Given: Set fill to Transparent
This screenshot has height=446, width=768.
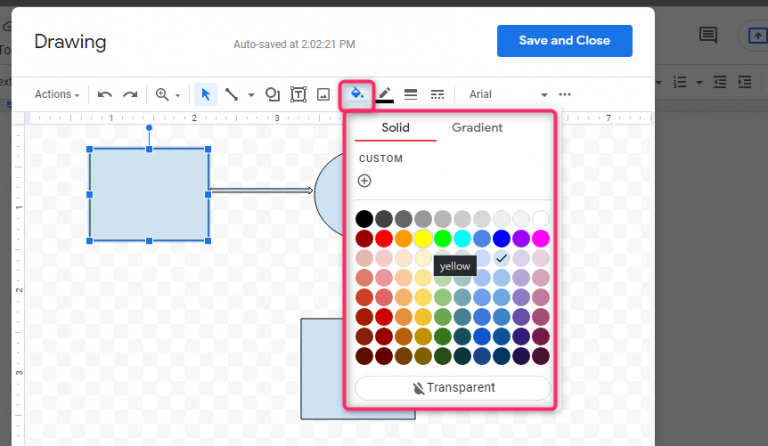Looking at the screenshot, I should (453, 388).
